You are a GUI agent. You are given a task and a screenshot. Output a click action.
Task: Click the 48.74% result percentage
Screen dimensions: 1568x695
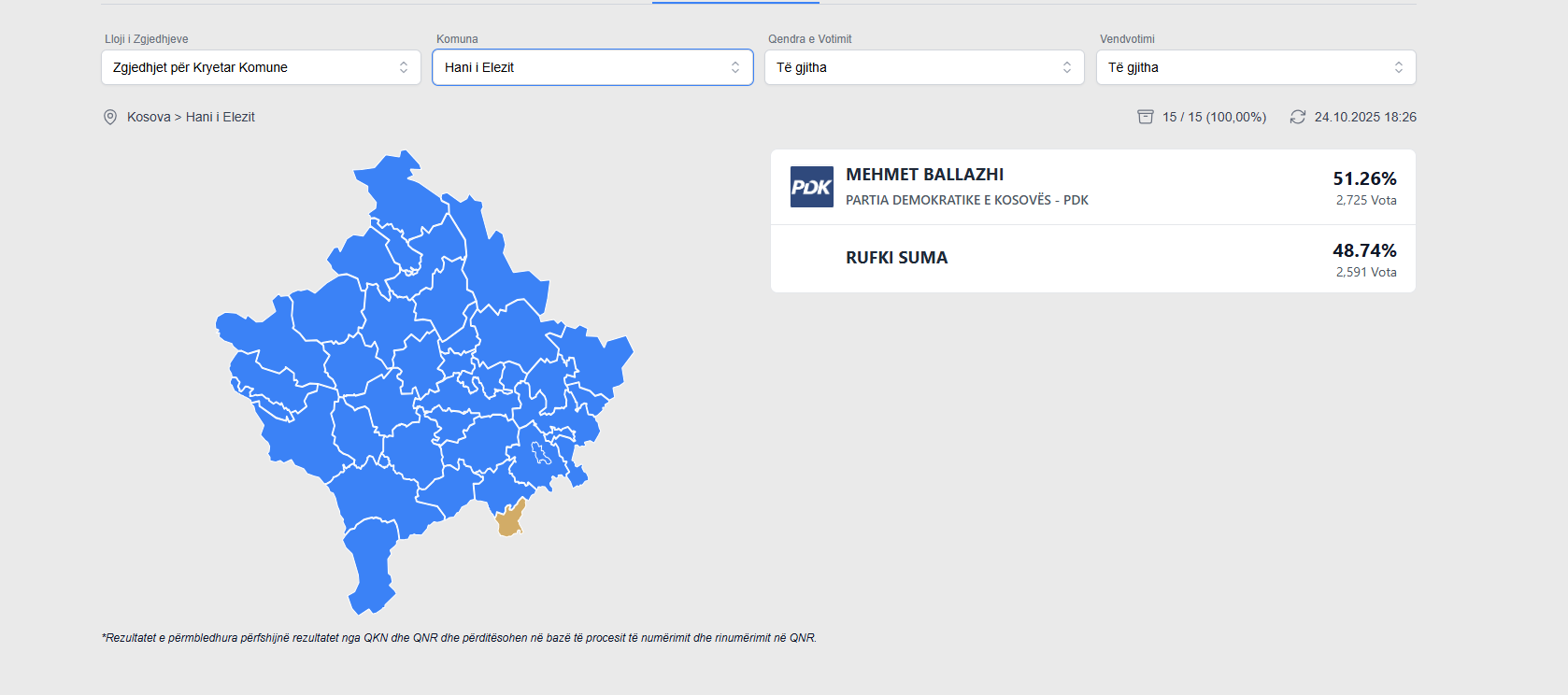pyautogui.click(x=1364, y=250)
